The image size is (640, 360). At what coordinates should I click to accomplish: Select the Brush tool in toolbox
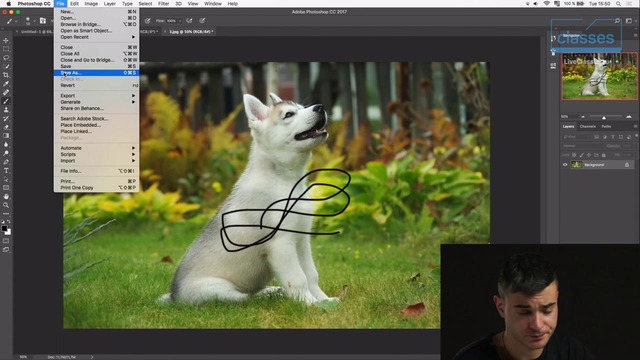(6, 101)
